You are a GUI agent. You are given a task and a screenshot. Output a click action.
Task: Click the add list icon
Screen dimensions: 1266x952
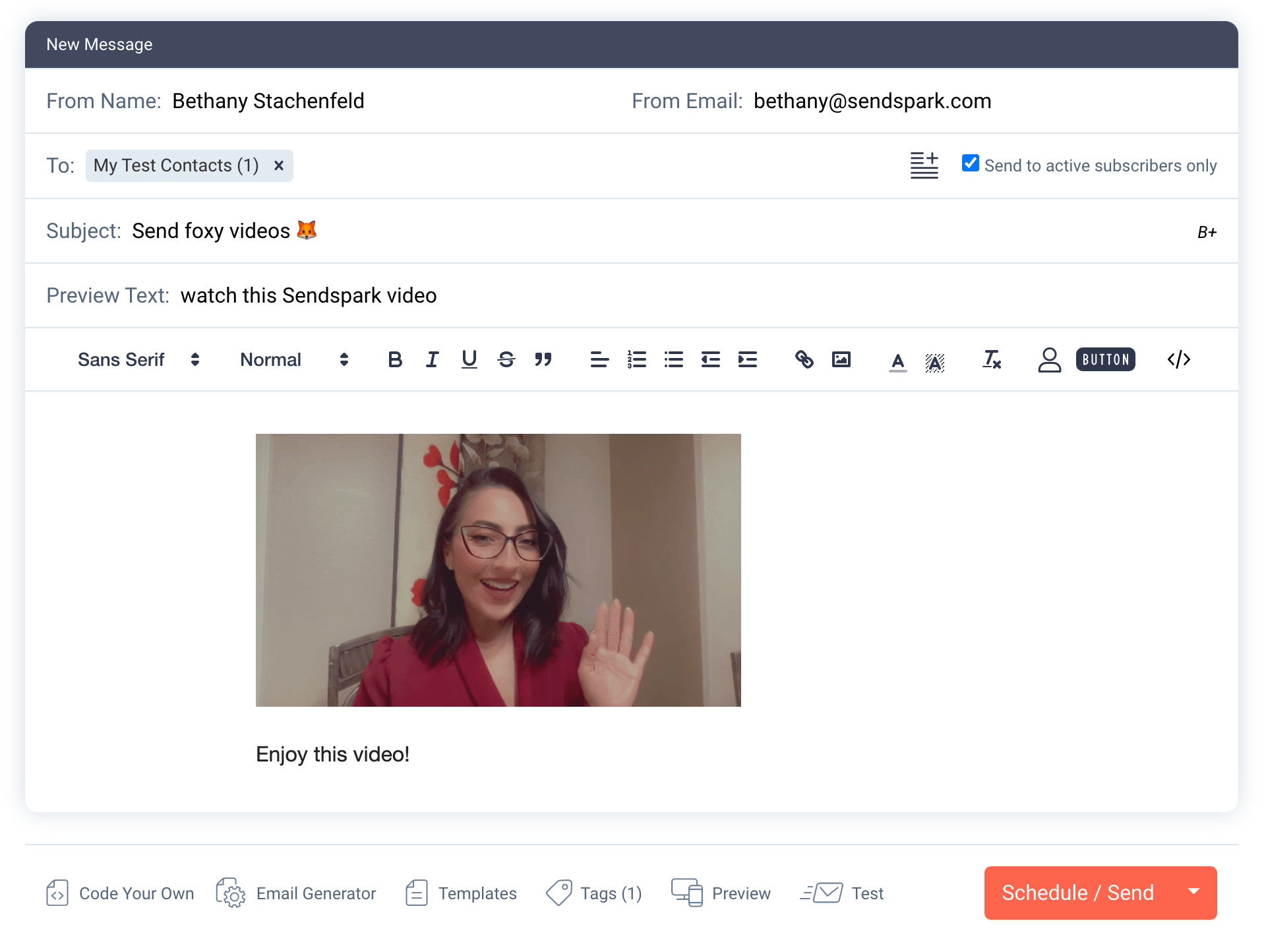[x=924, y=165]
